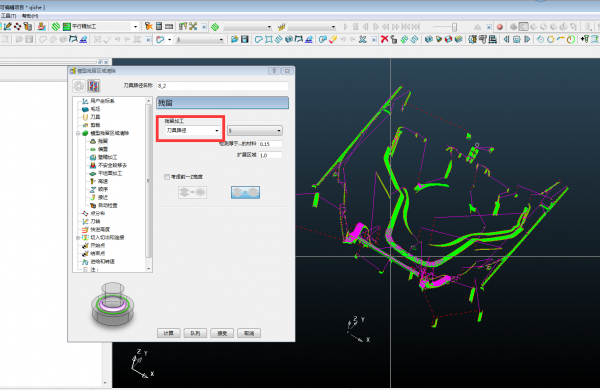Click the simulation speed slider handle
The height and width of the screenshot is (390, 600).
(454, 27)
